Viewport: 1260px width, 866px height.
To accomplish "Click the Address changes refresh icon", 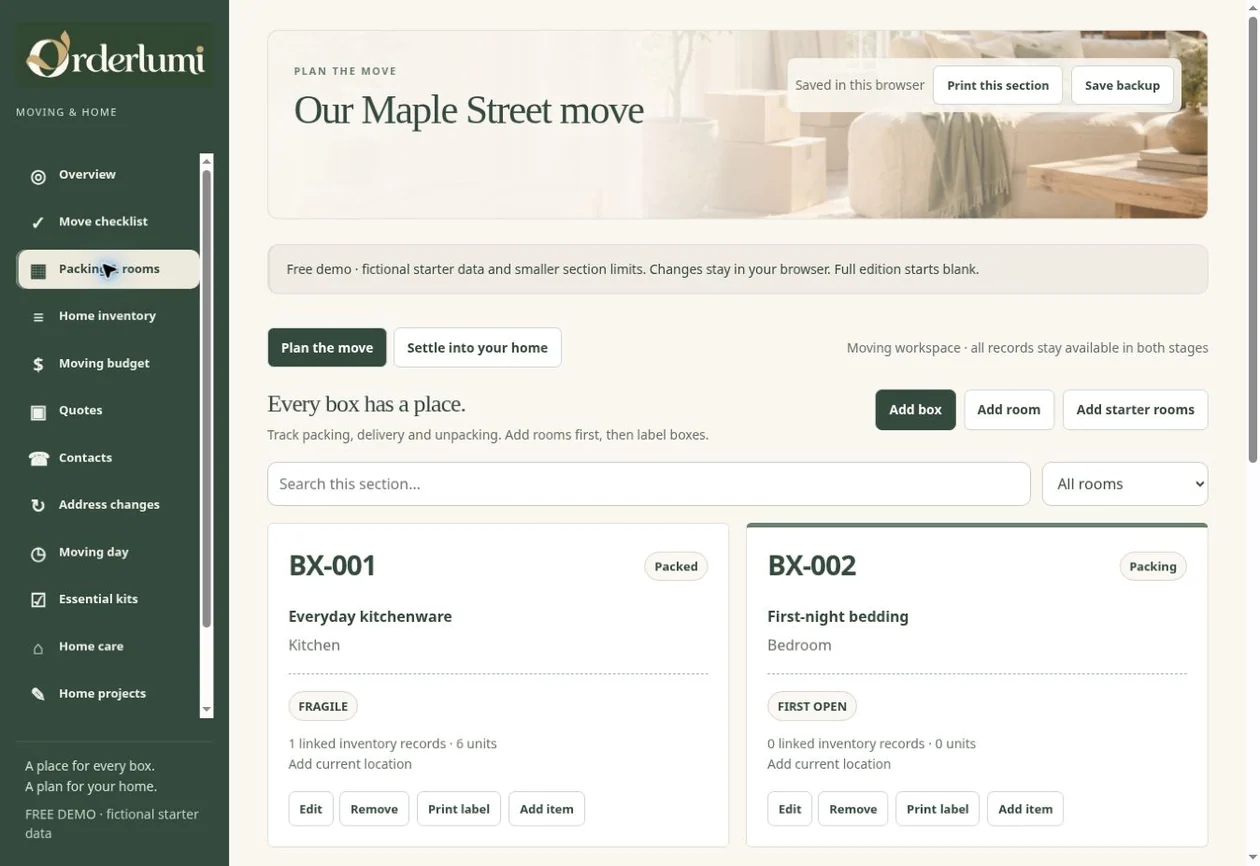I will [38, 506].
